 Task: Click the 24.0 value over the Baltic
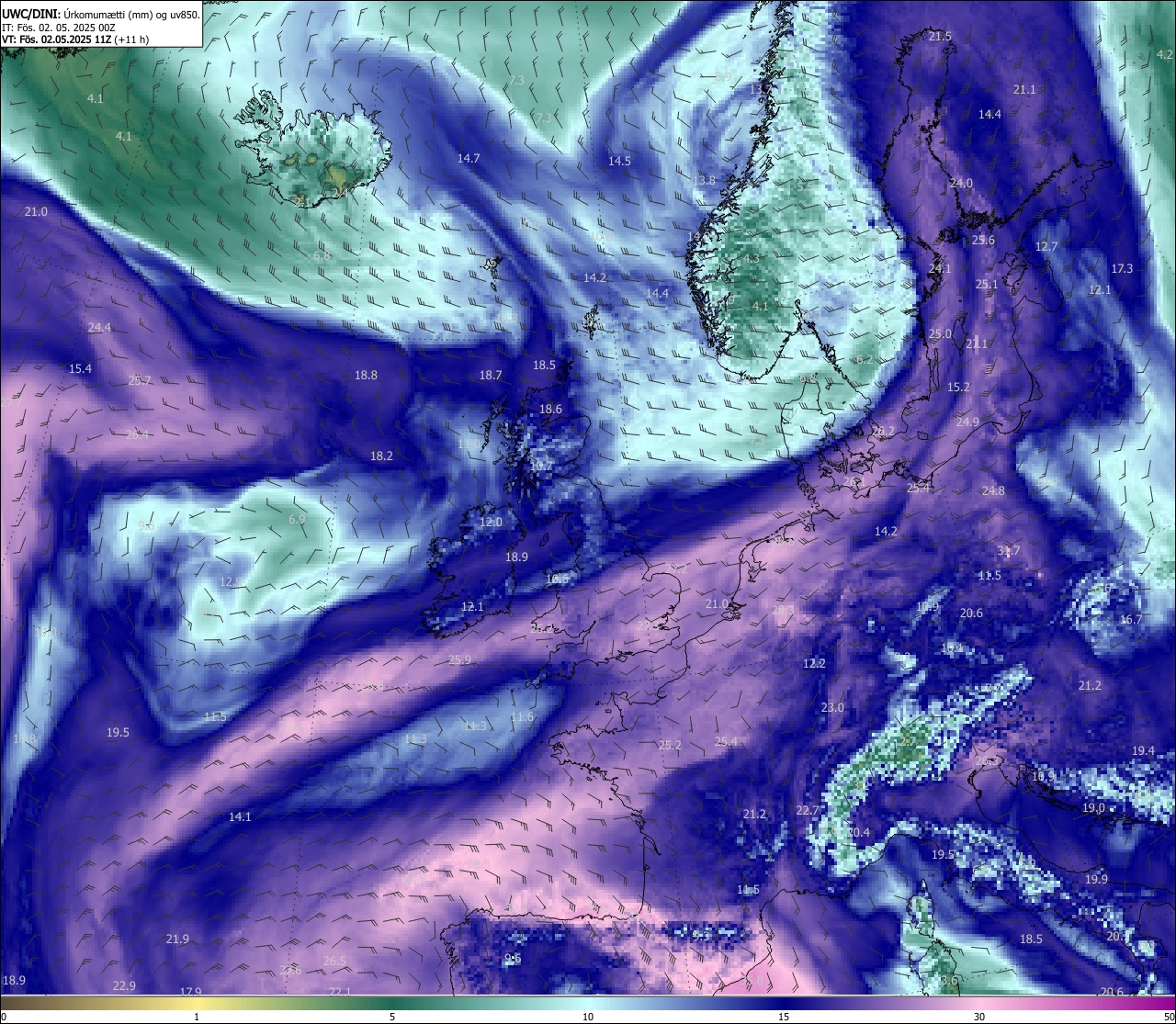click(961, 184)
